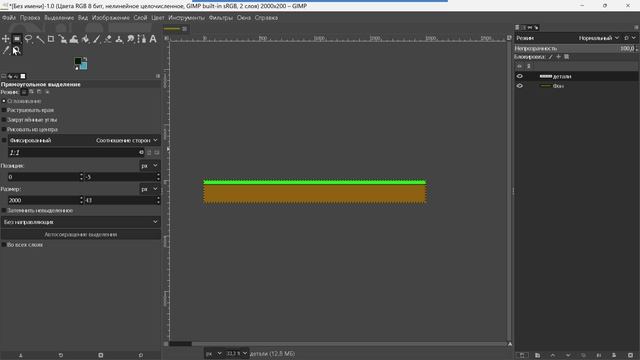Lower the layer with down arrow

(x=568, y=356)
